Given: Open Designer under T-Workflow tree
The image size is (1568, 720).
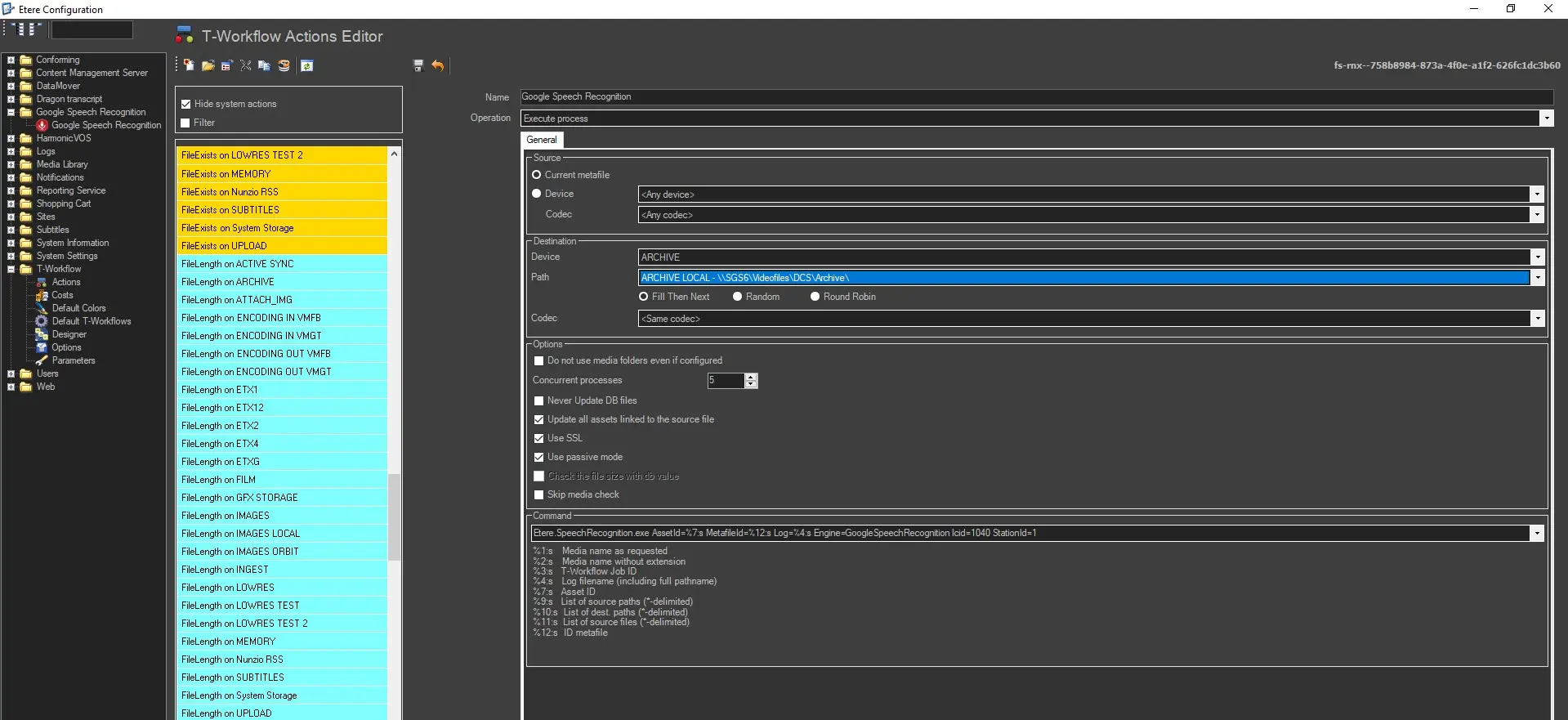Looking at the screenshot, I should (69, 334).
